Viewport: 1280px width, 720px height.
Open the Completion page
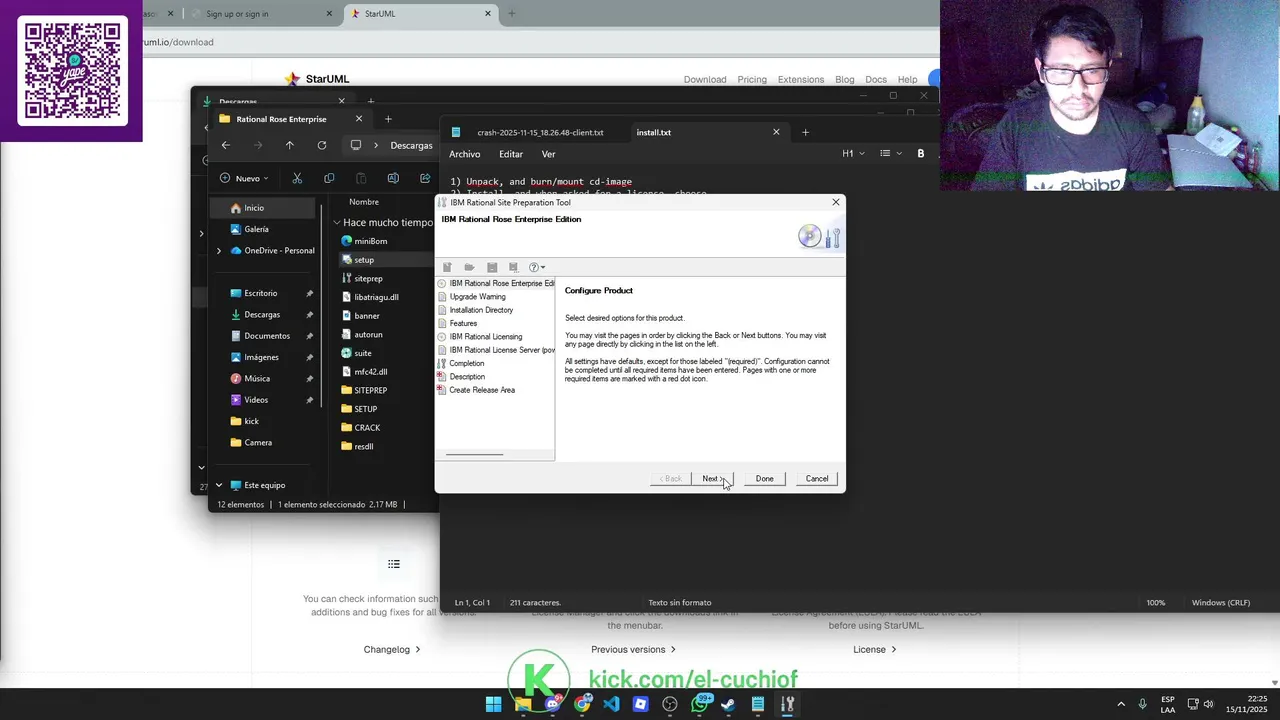466,363
